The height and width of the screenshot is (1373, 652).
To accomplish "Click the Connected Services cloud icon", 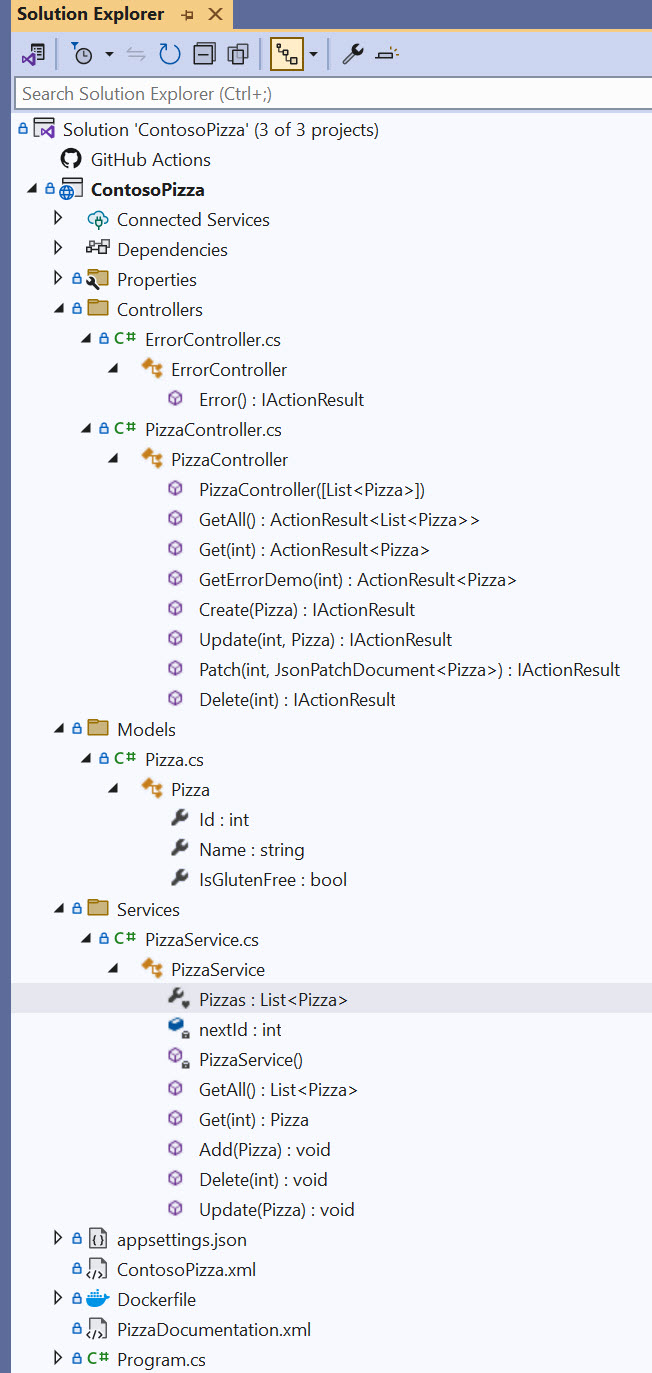I will coord(98,219).
